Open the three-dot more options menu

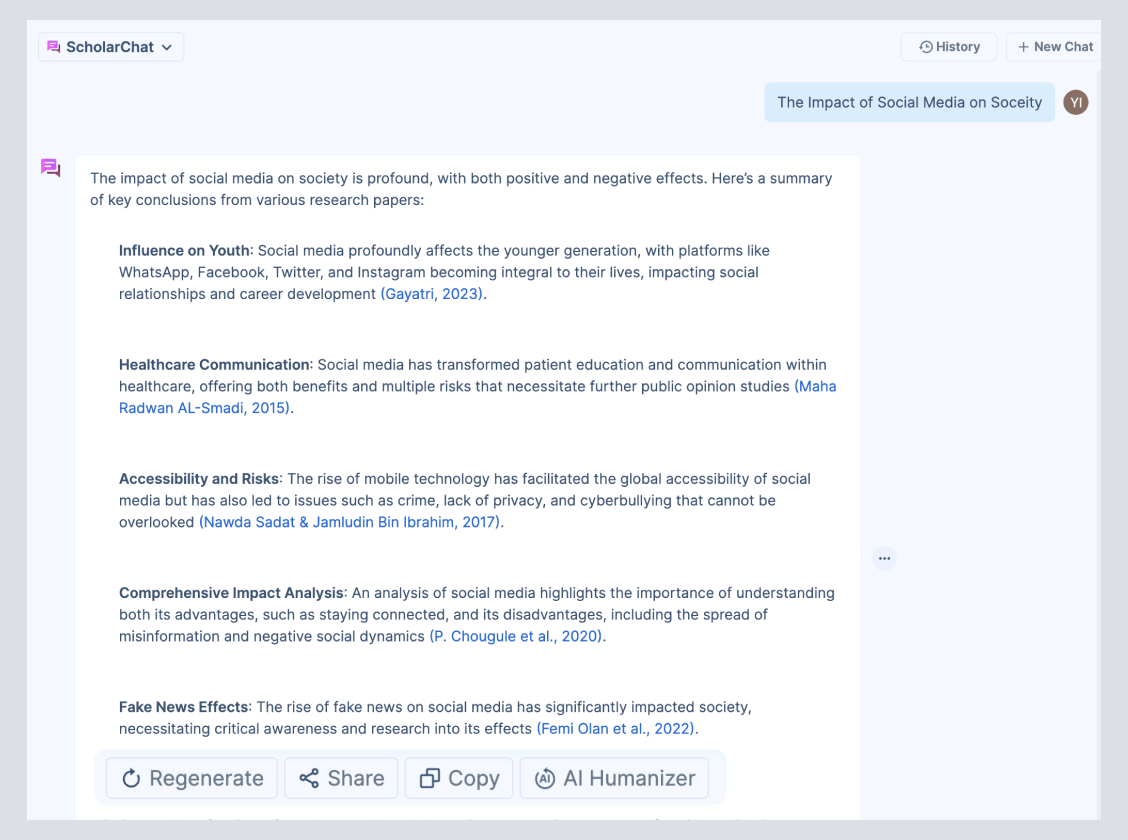click(884, 558)
